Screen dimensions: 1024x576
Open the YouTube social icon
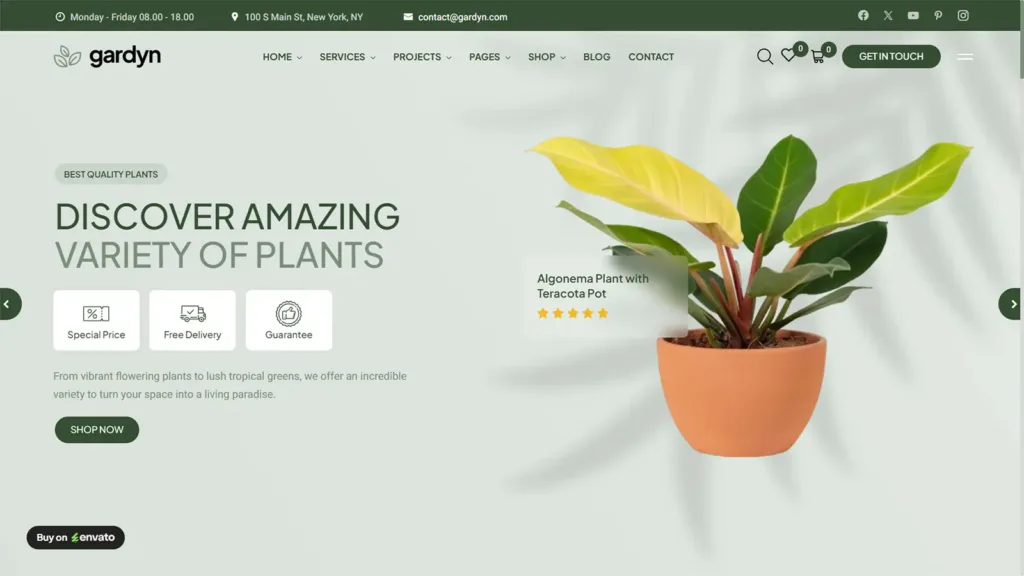(913, 16)
